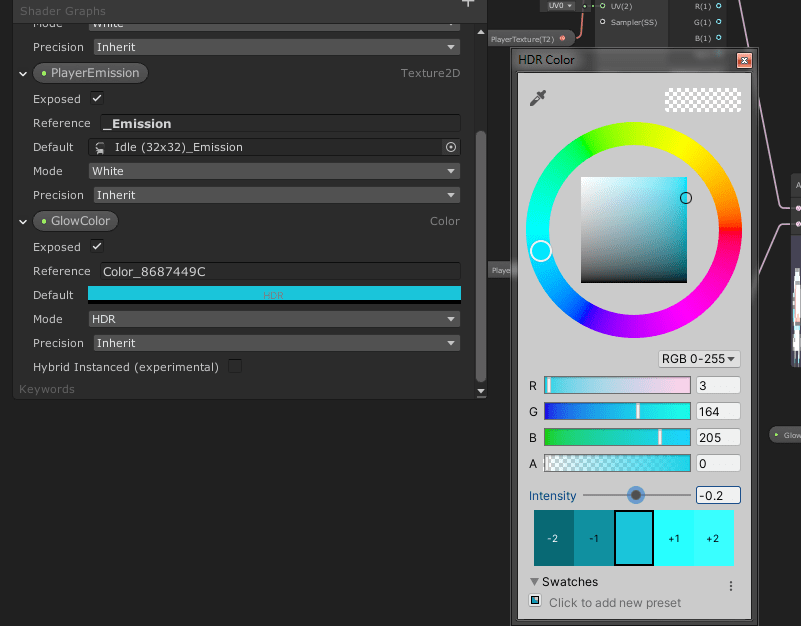Click the Shader Graphs panel scrollbar
Screen dimensions: 801x626
tap(481, 250)
